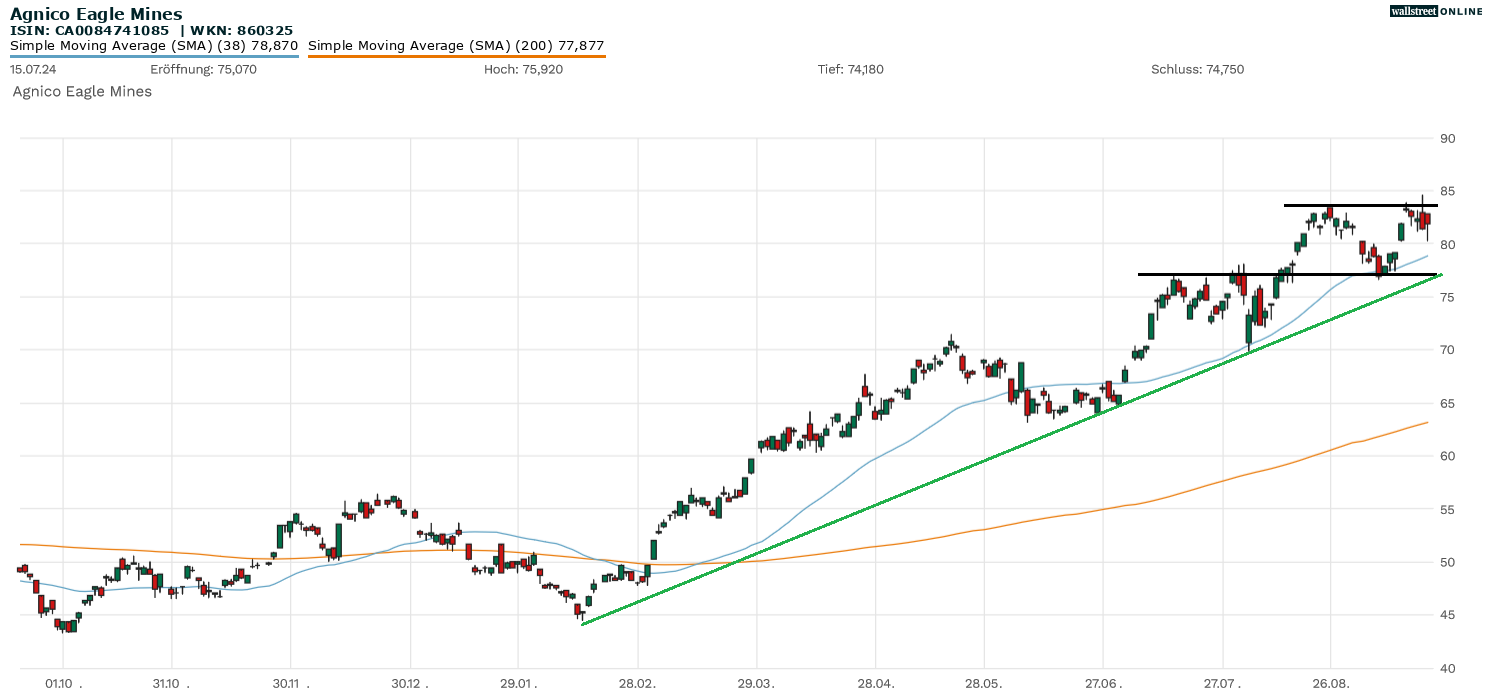Click the upper black resistance line near 84
Screen dimensions: 1490x689
click(x=1360, y=205)
